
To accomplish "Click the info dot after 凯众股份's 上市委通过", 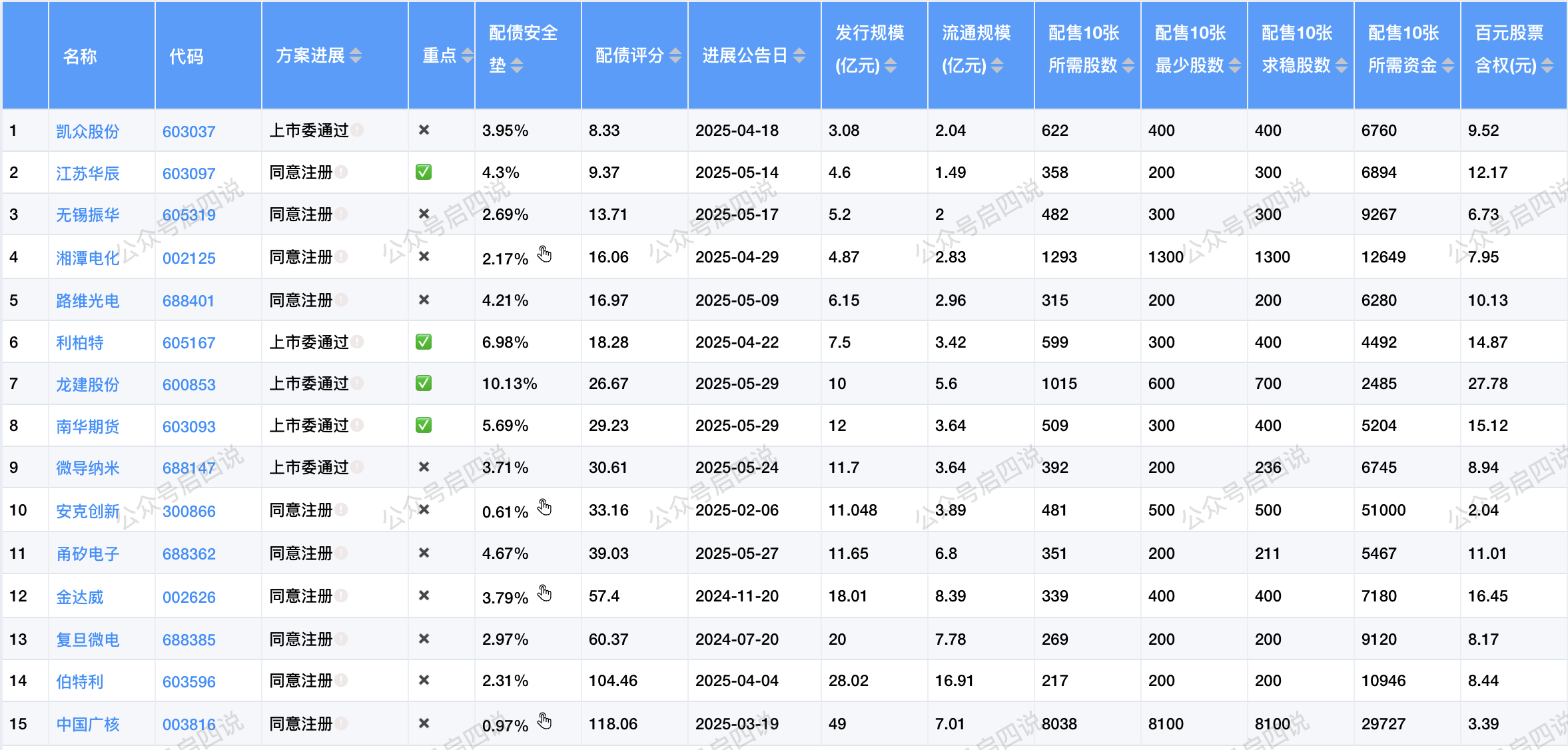I will coord(358,130).
